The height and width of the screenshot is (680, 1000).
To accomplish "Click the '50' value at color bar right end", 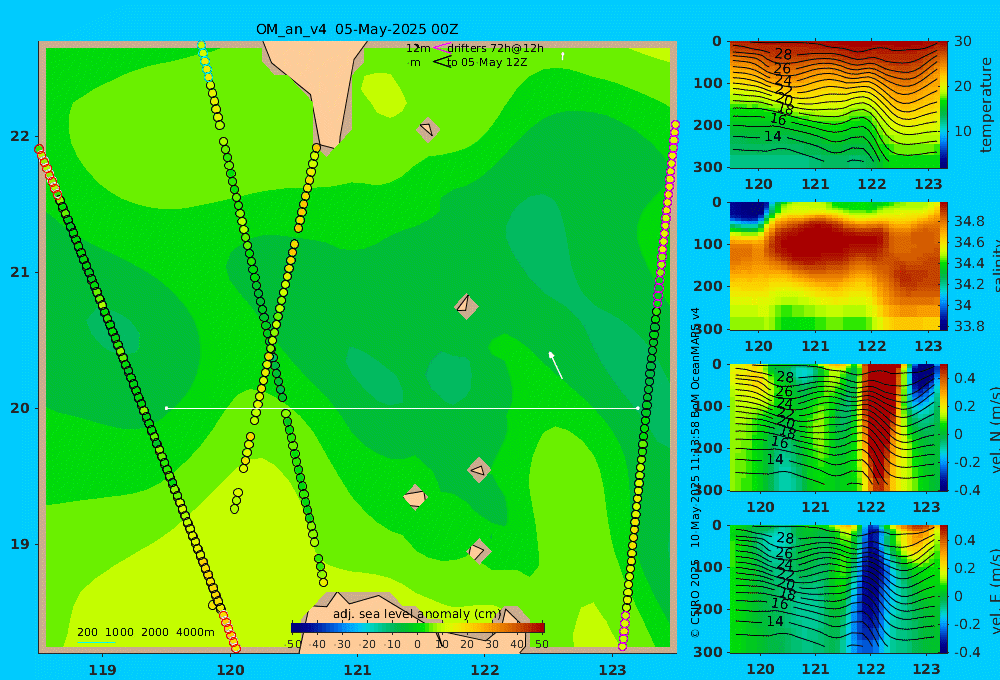I will click(x=541, y=644).
